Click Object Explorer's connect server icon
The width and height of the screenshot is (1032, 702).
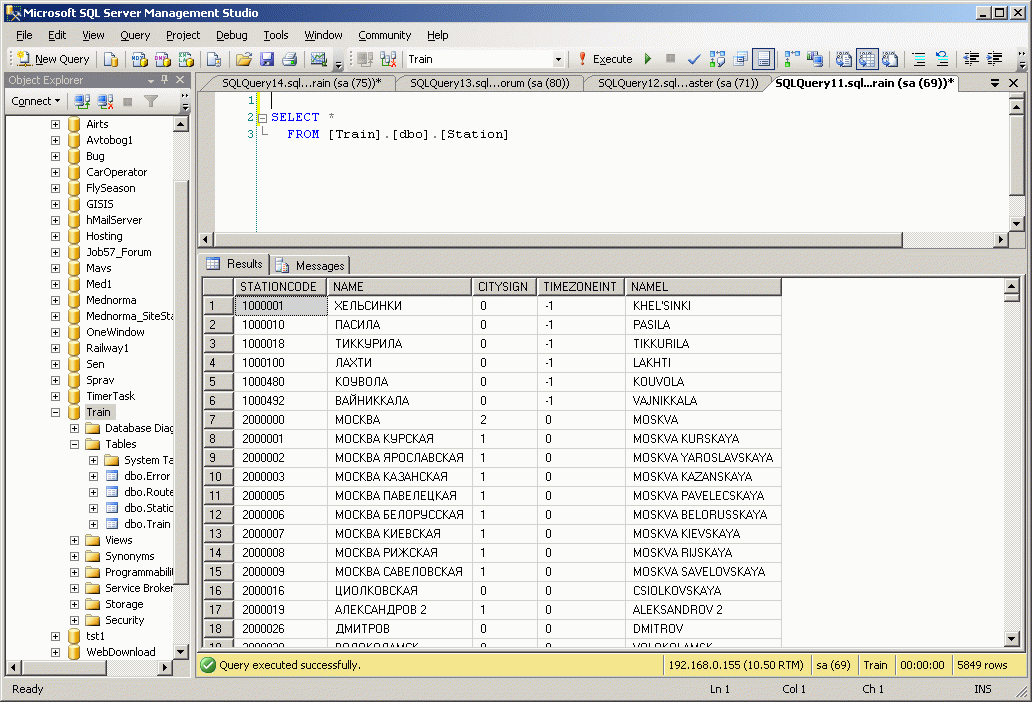point(82,101)
